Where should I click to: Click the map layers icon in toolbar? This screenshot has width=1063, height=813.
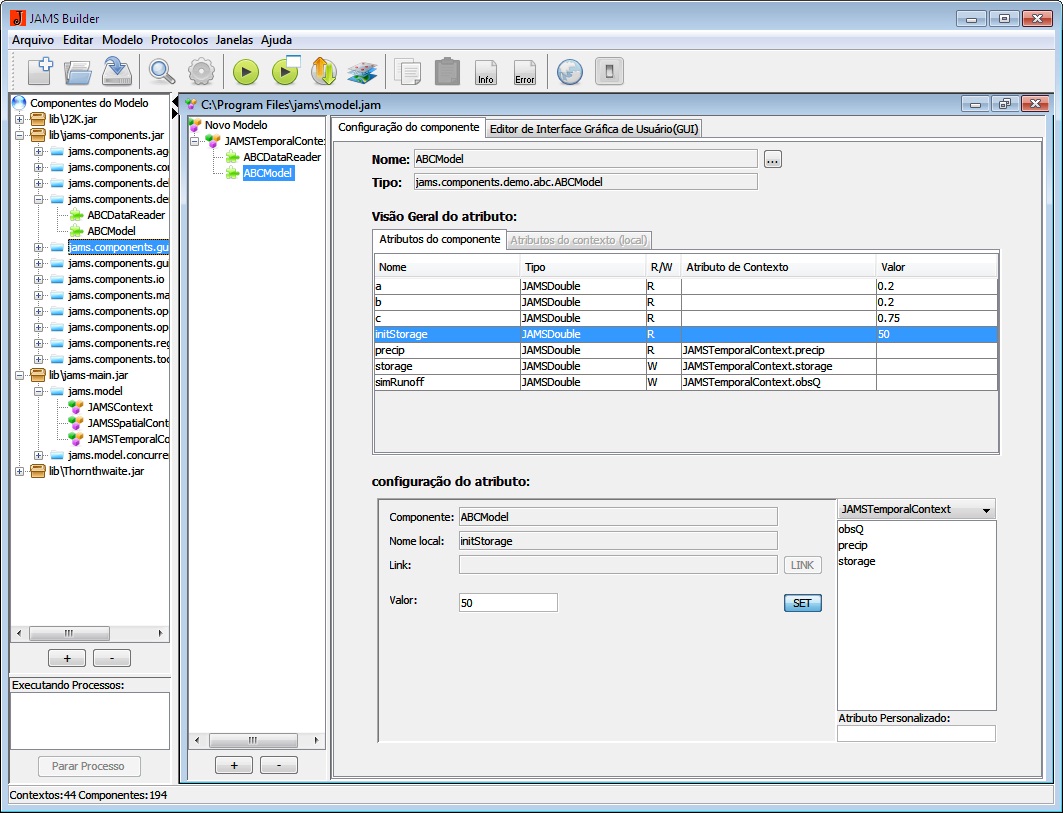click(x=361, y=72)
